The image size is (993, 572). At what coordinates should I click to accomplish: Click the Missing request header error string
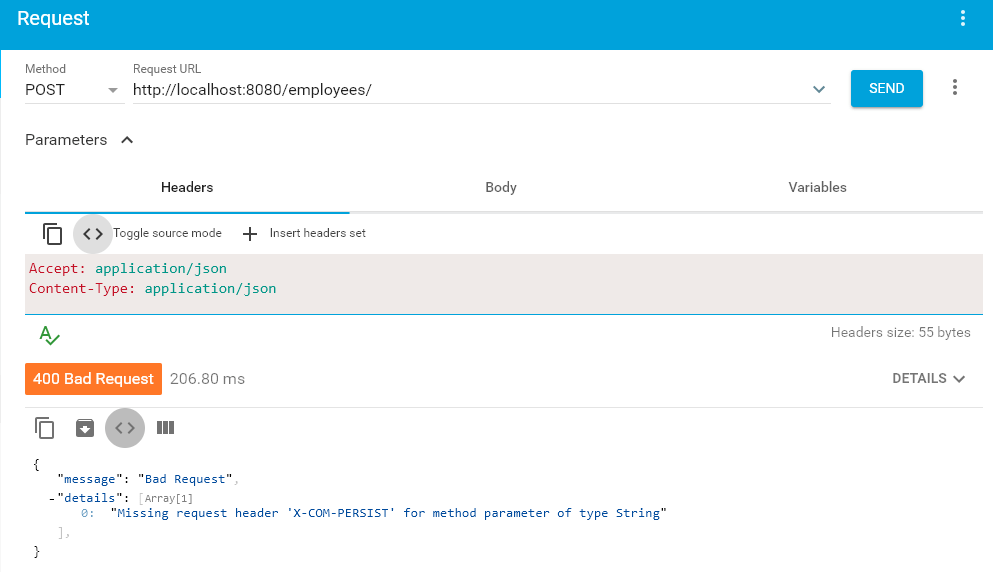tap(389, 513)
